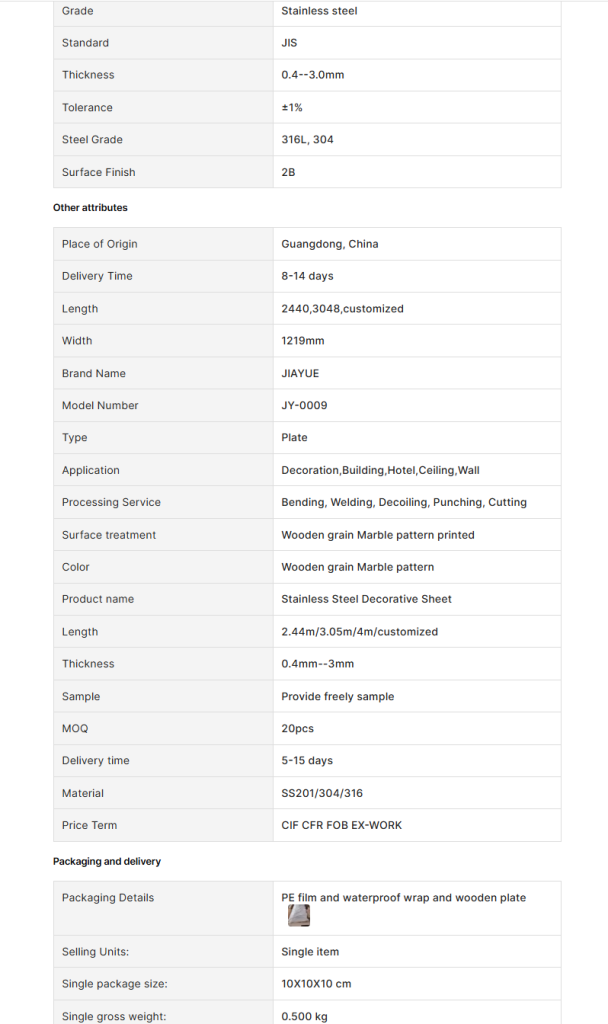Select the MOQ 20pcs value
This screenshot has width=608, height=1024.
[298, 728]
